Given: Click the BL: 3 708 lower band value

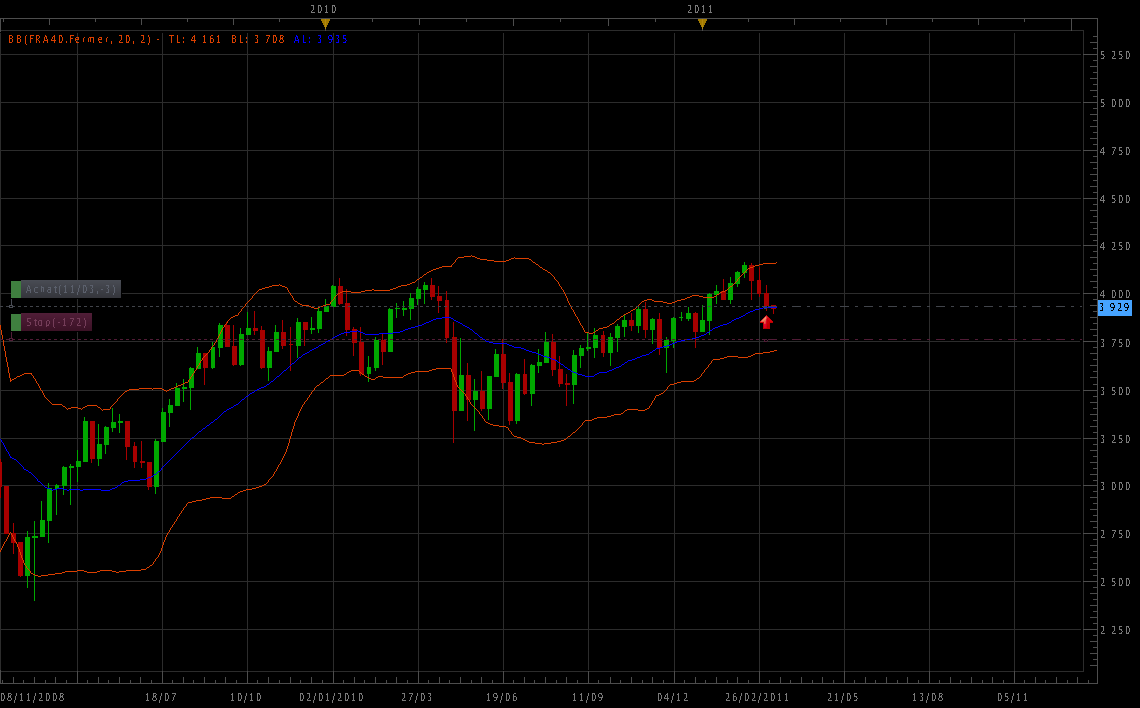Looking at the screenshot, I should click(258, 39).
